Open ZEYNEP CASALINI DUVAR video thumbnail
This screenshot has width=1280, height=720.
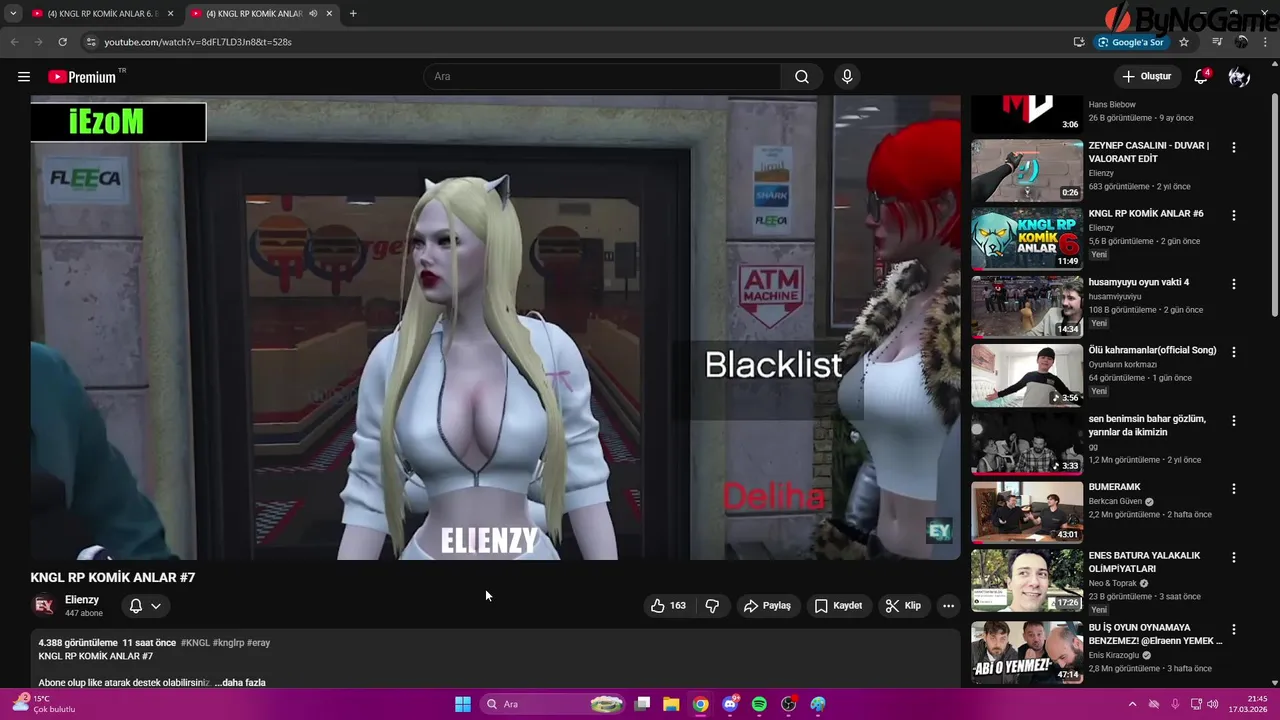[1027, 170]
